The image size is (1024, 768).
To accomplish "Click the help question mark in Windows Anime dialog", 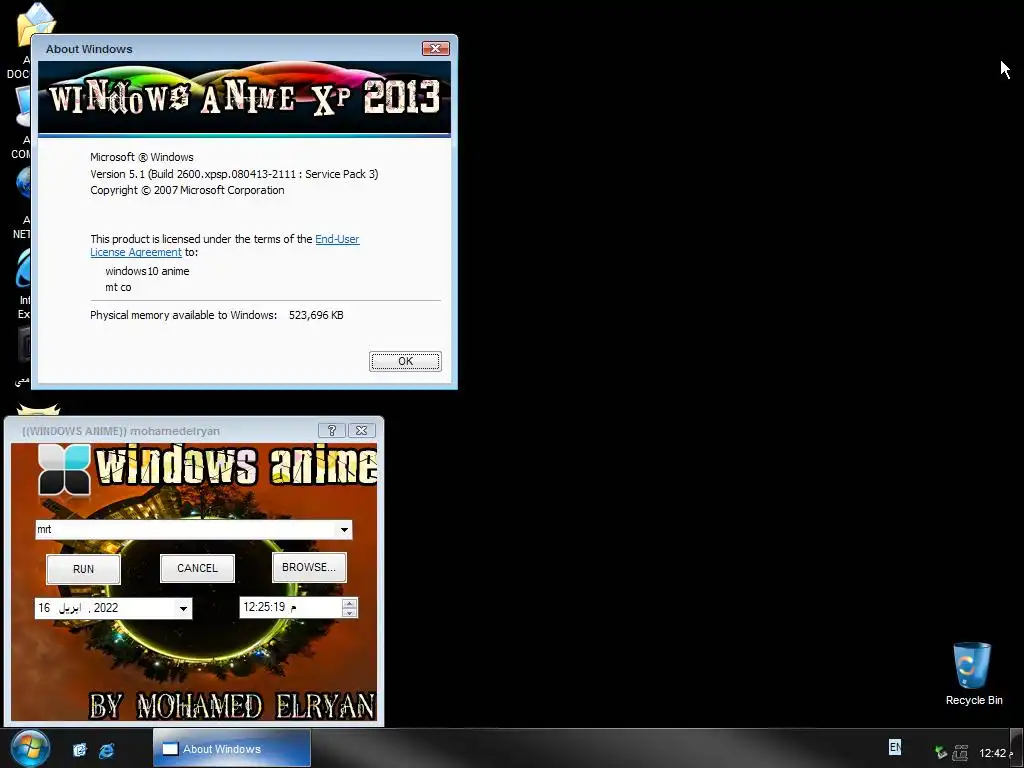I will tap(332, 430).
